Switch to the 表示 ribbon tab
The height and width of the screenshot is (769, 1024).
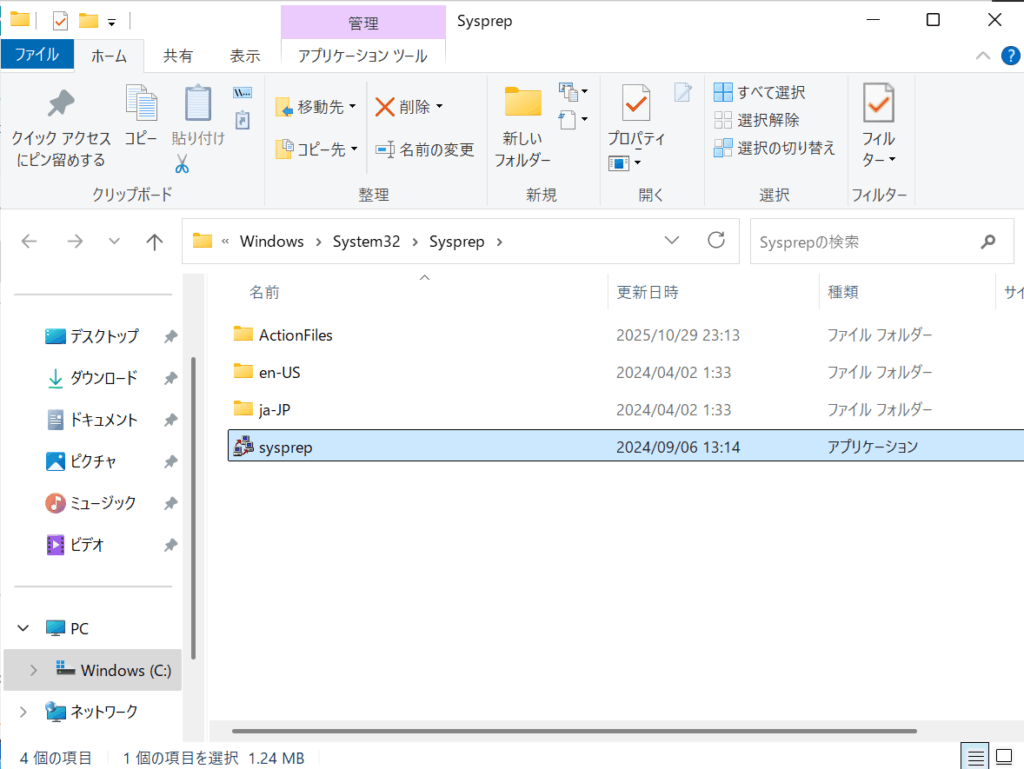(x=245, y=56)
